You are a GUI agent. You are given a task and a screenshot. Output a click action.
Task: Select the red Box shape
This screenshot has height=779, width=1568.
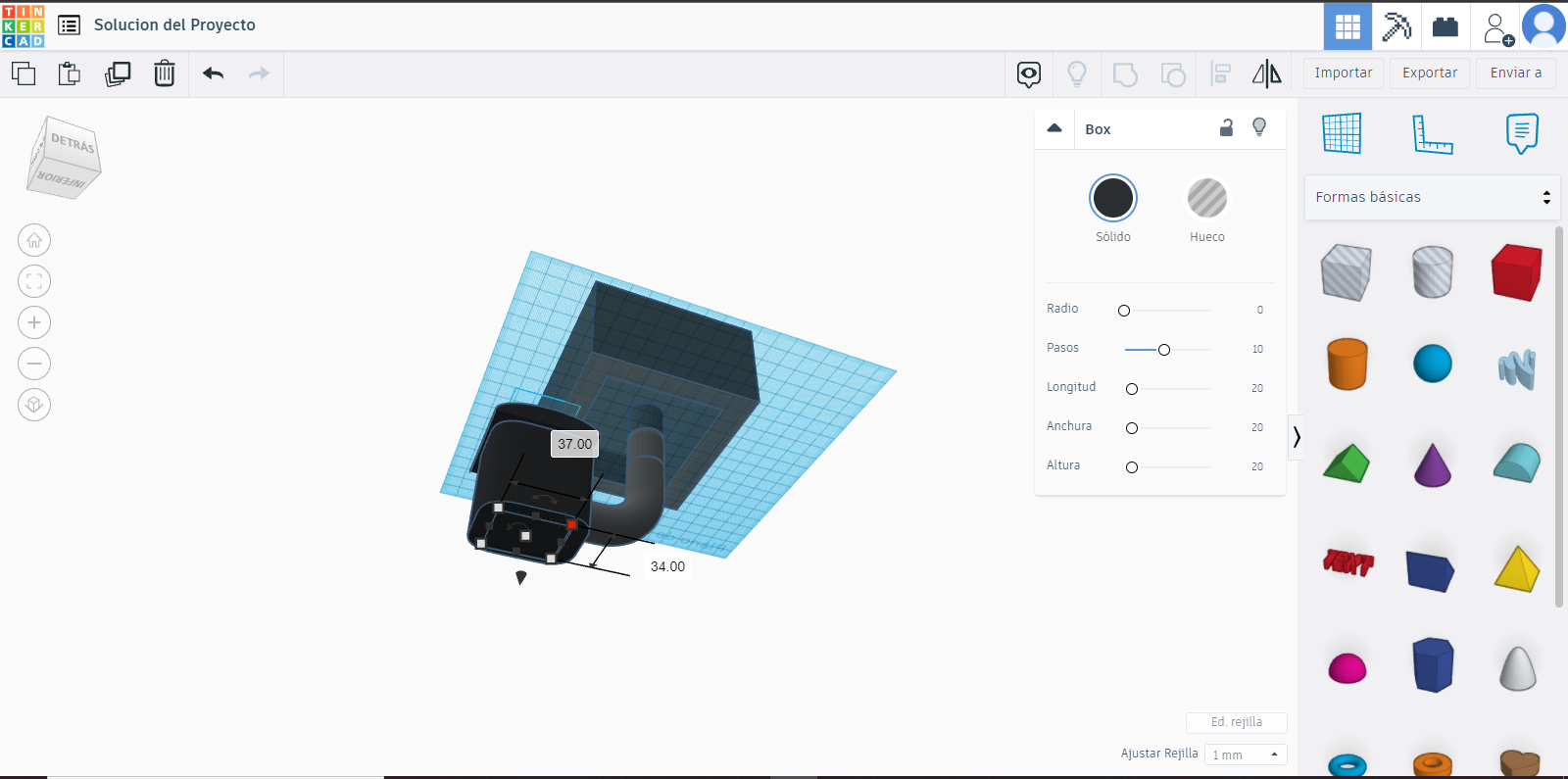pos(1517,271)
